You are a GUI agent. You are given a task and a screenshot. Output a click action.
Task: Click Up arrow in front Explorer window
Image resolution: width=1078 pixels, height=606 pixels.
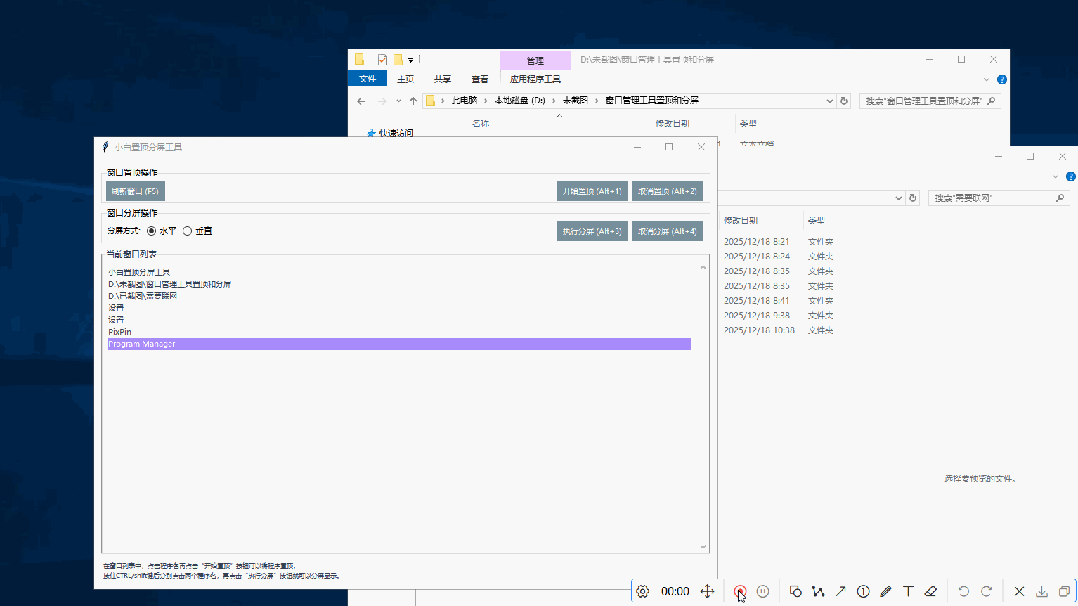coord(413,101)
